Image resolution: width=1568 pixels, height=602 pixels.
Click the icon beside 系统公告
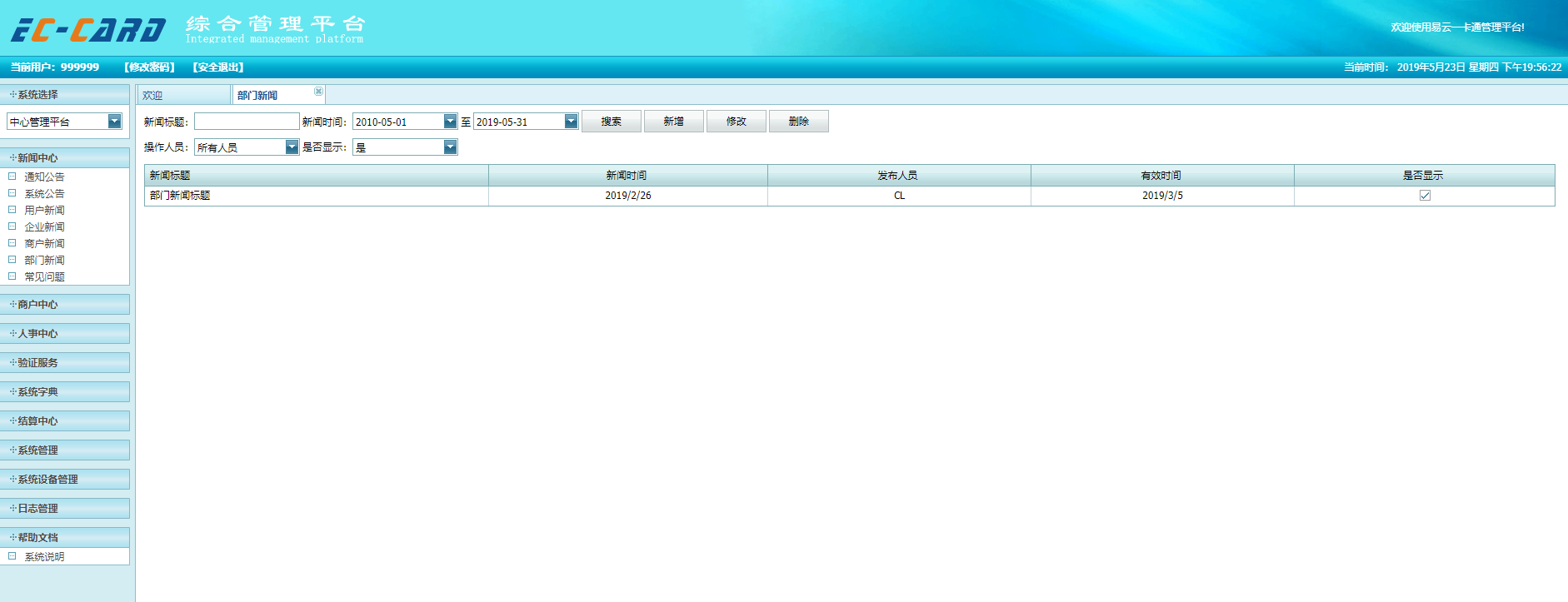(x=12, y=193)
